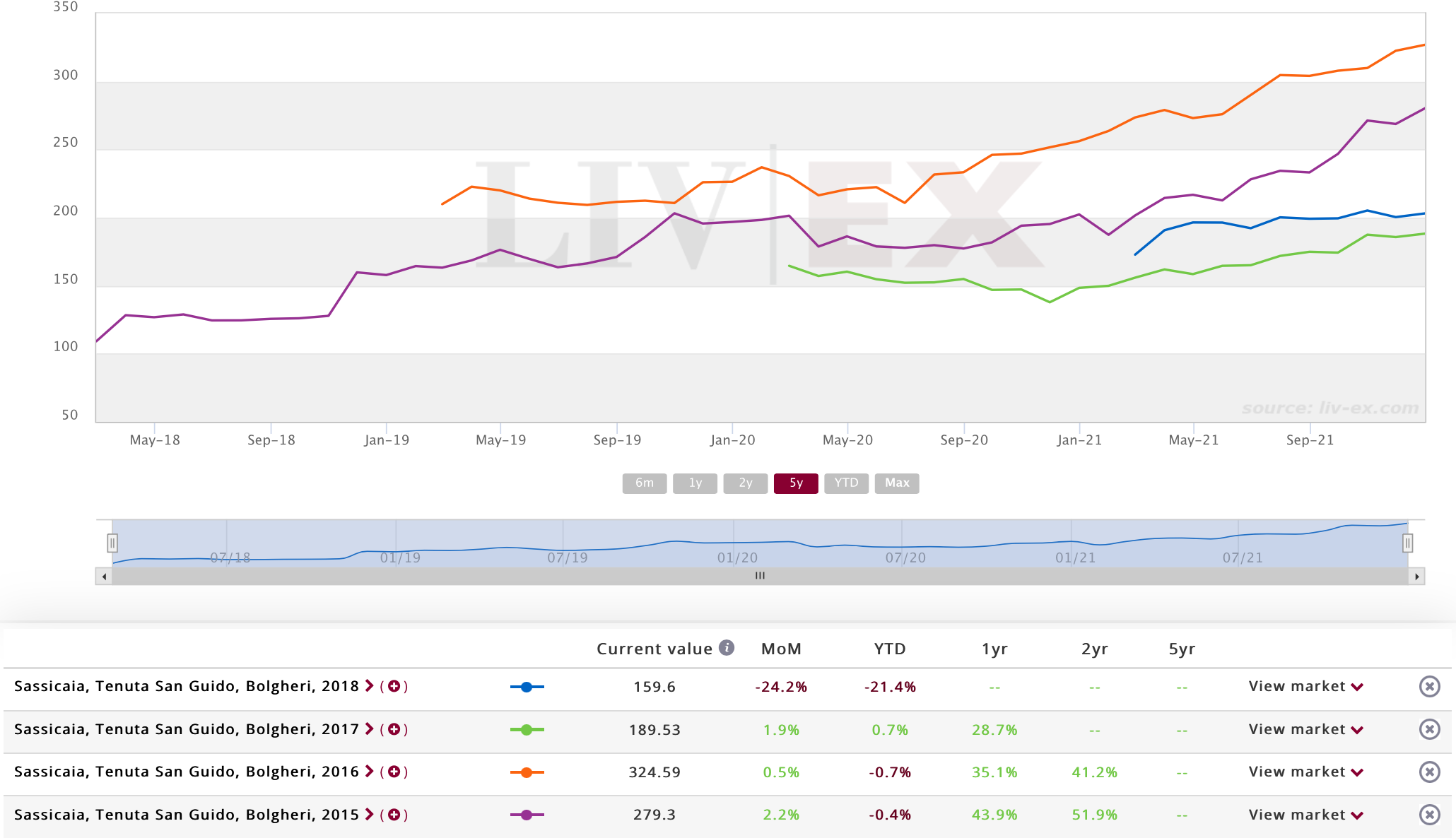Click the orange 2016 legend marker
The image size is (1456, 838).
[x=527, y=772]
